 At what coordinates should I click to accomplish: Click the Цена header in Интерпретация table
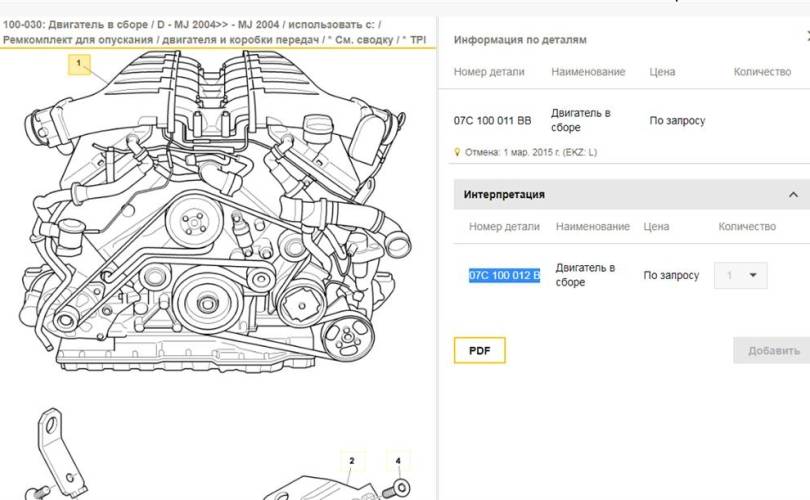(x=656, y=227)
